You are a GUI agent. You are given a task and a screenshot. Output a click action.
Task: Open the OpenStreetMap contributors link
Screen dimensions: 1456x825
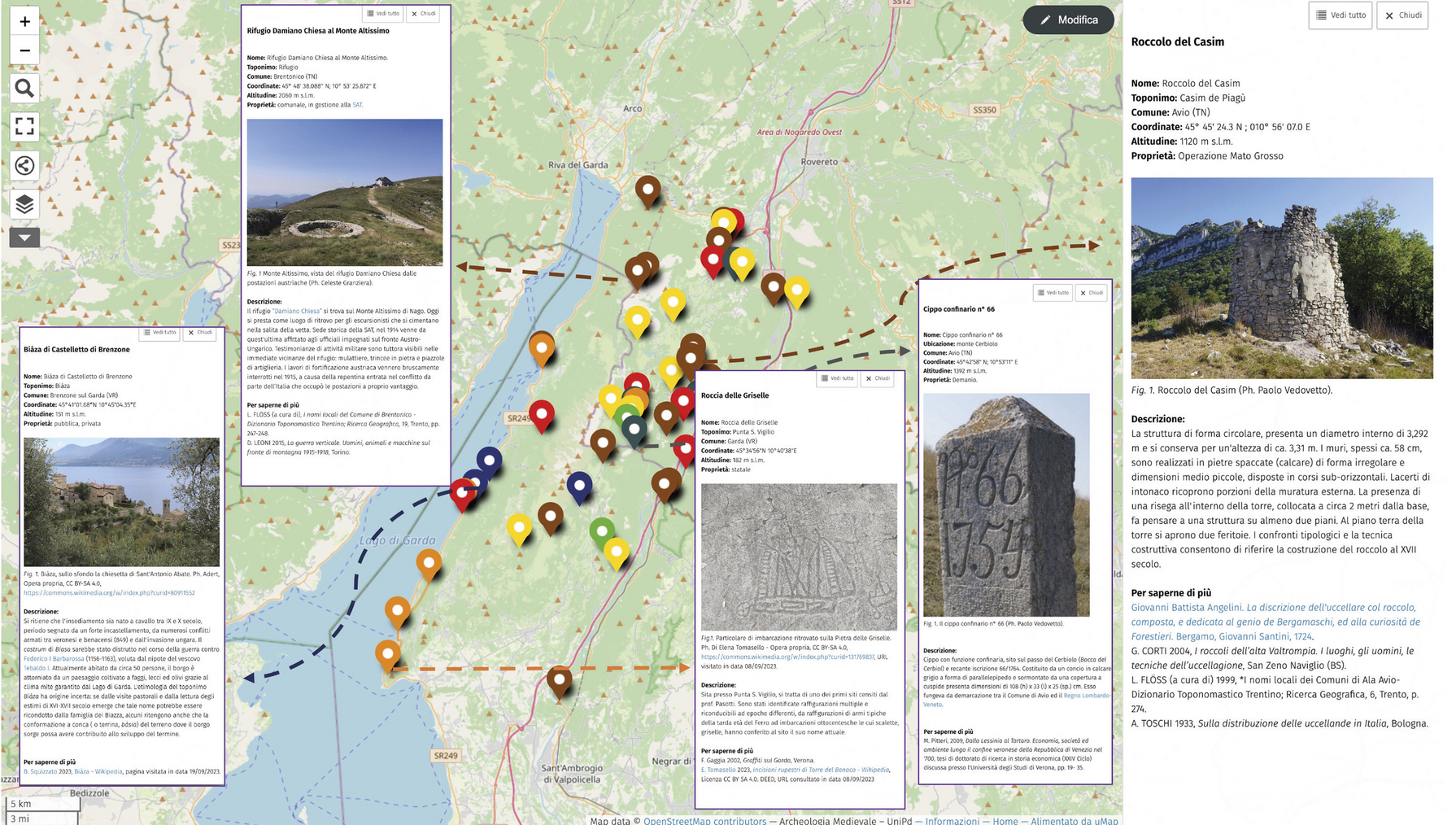coord(704,820)
